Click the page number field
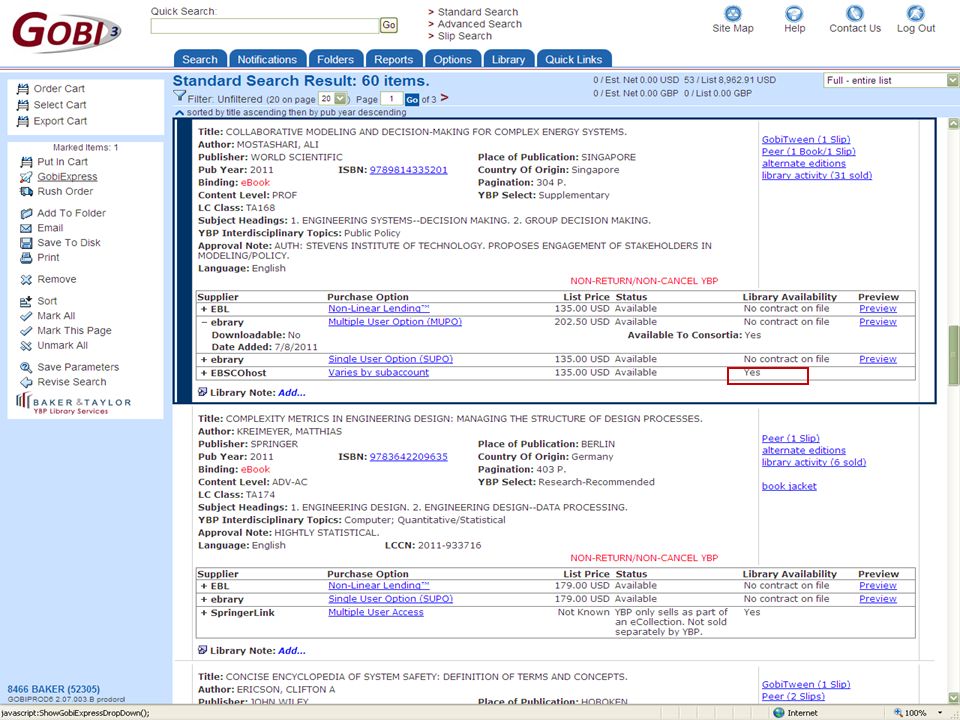This screenshot has width=960, height=720. coord(391,99)
